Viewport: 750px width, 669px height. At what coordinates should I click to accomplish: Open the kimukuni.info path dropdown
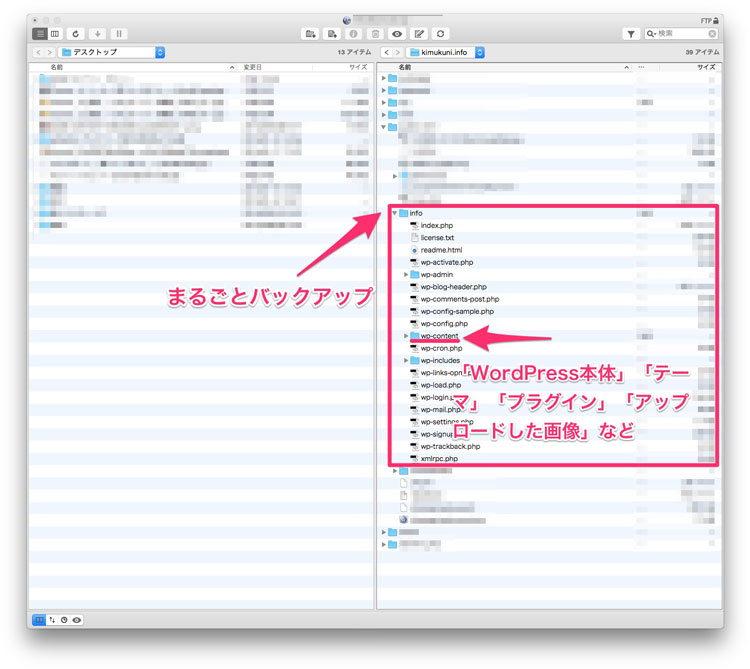point(445,52)
